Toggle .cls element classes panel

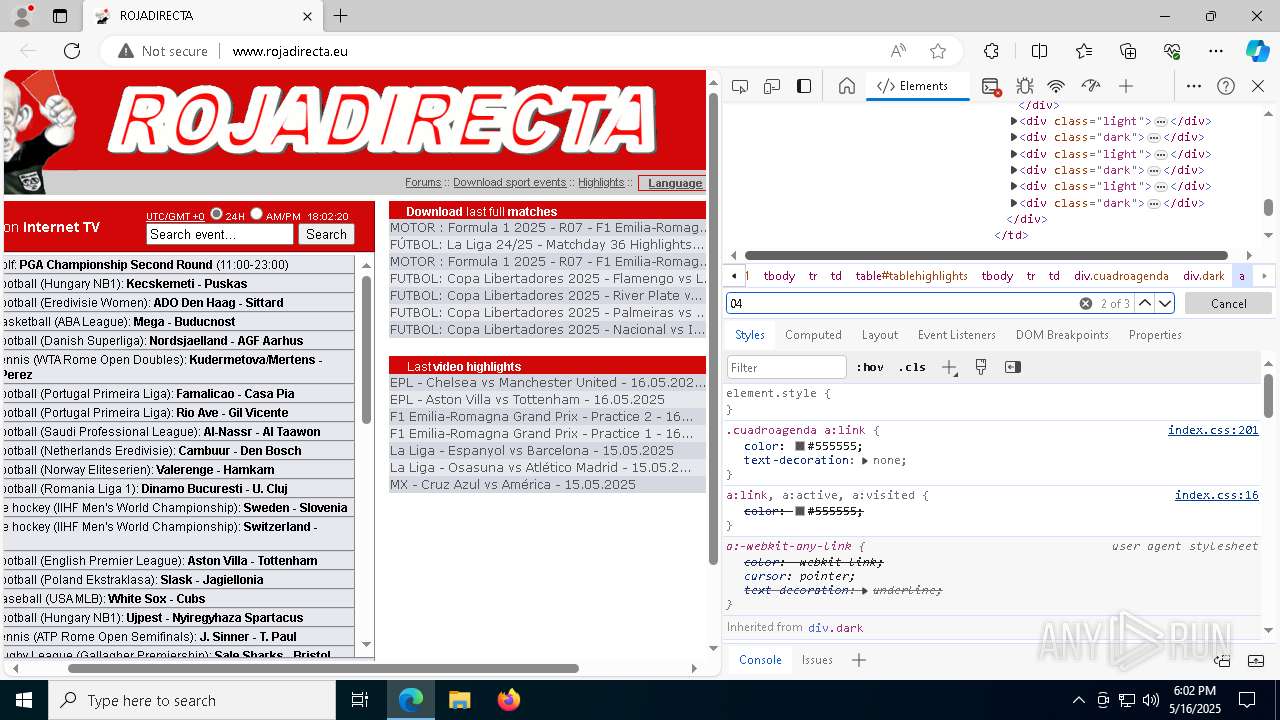pyautogui.click(x=912, y=367)
